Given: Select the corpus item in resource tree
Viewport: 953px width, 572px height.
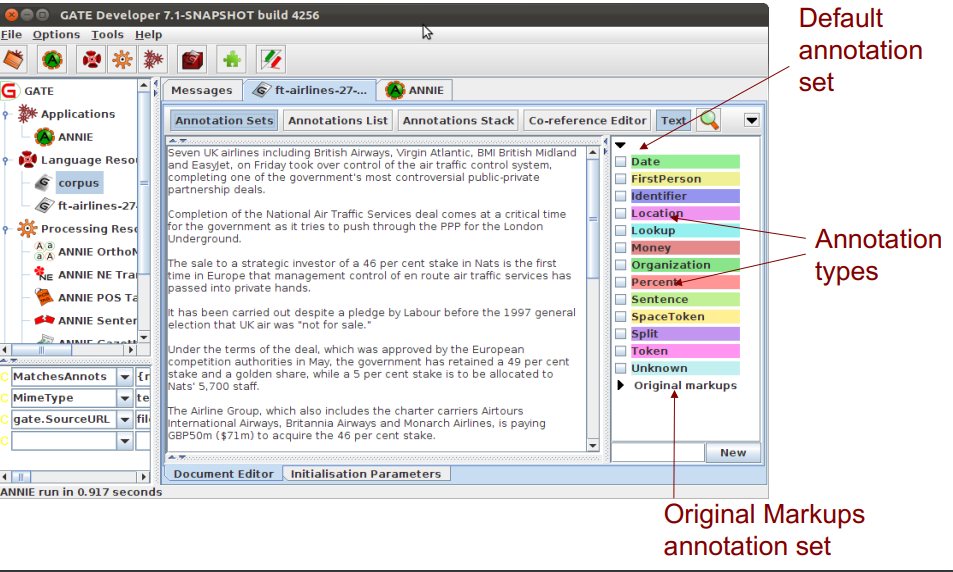Looking at the screenshot, I should click(x=78, y=183).
